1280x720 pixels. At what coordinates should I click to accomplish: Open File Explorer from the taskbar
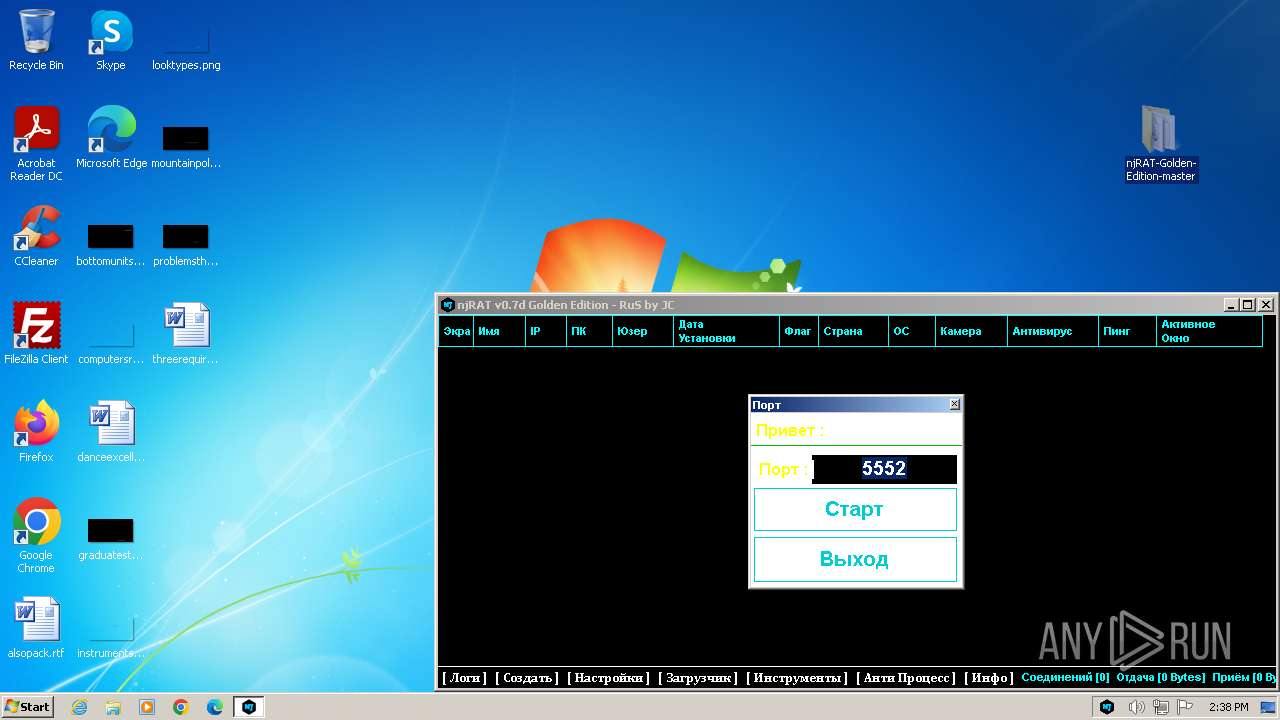pos(113,707)
